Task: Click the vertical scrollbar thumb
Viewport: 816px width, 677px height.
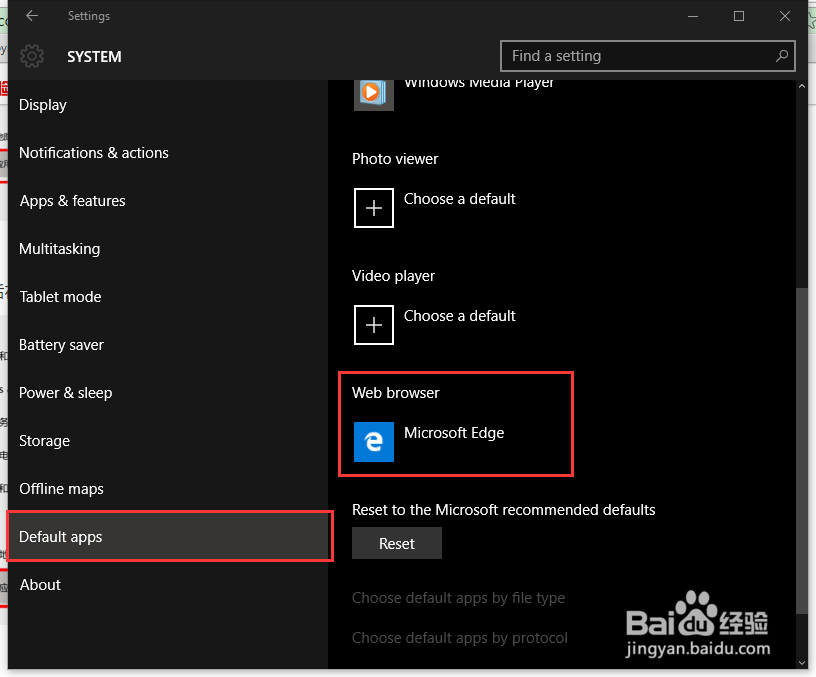Action: (x=801, y=451)
